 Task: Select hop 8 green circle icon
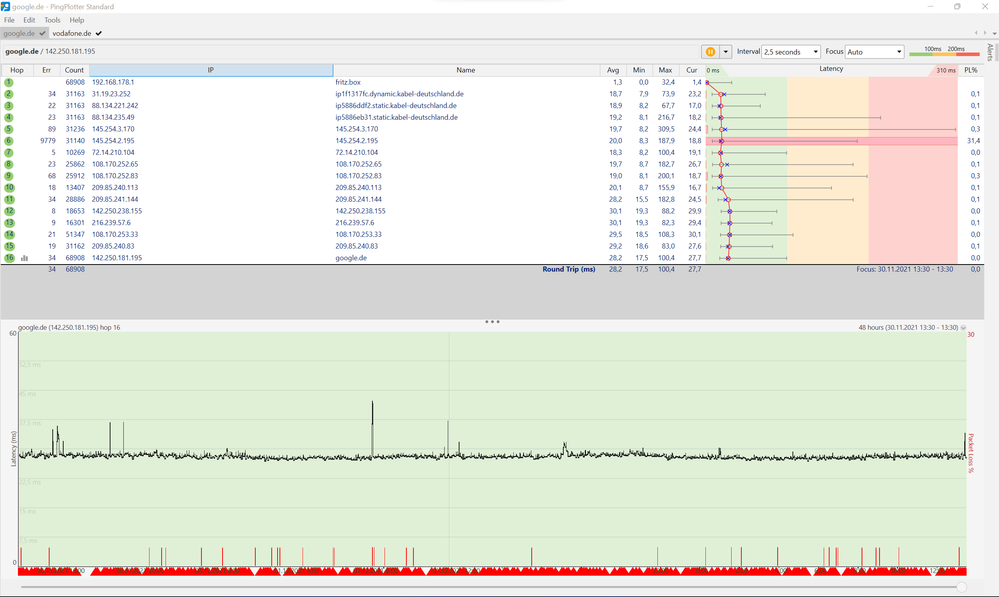tap(9, 164)
